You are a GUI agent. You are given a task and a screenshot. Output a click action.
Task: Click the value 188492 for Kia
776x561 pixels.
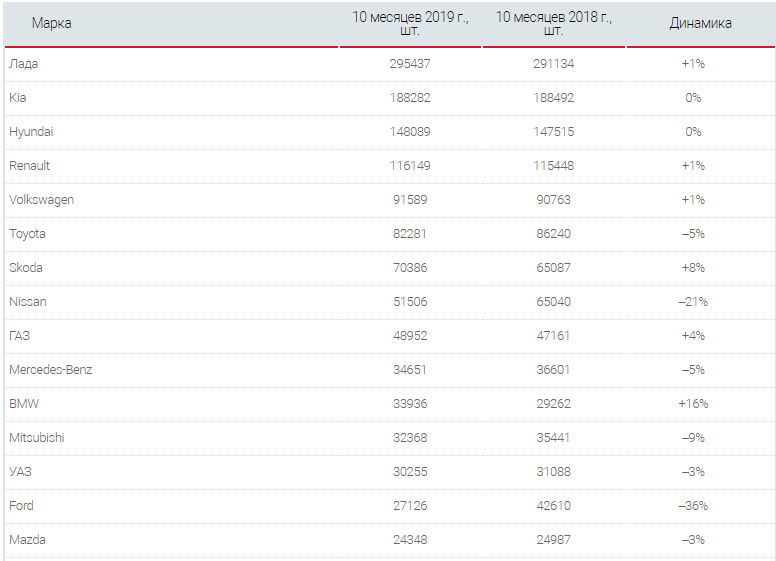pos(553,97)
